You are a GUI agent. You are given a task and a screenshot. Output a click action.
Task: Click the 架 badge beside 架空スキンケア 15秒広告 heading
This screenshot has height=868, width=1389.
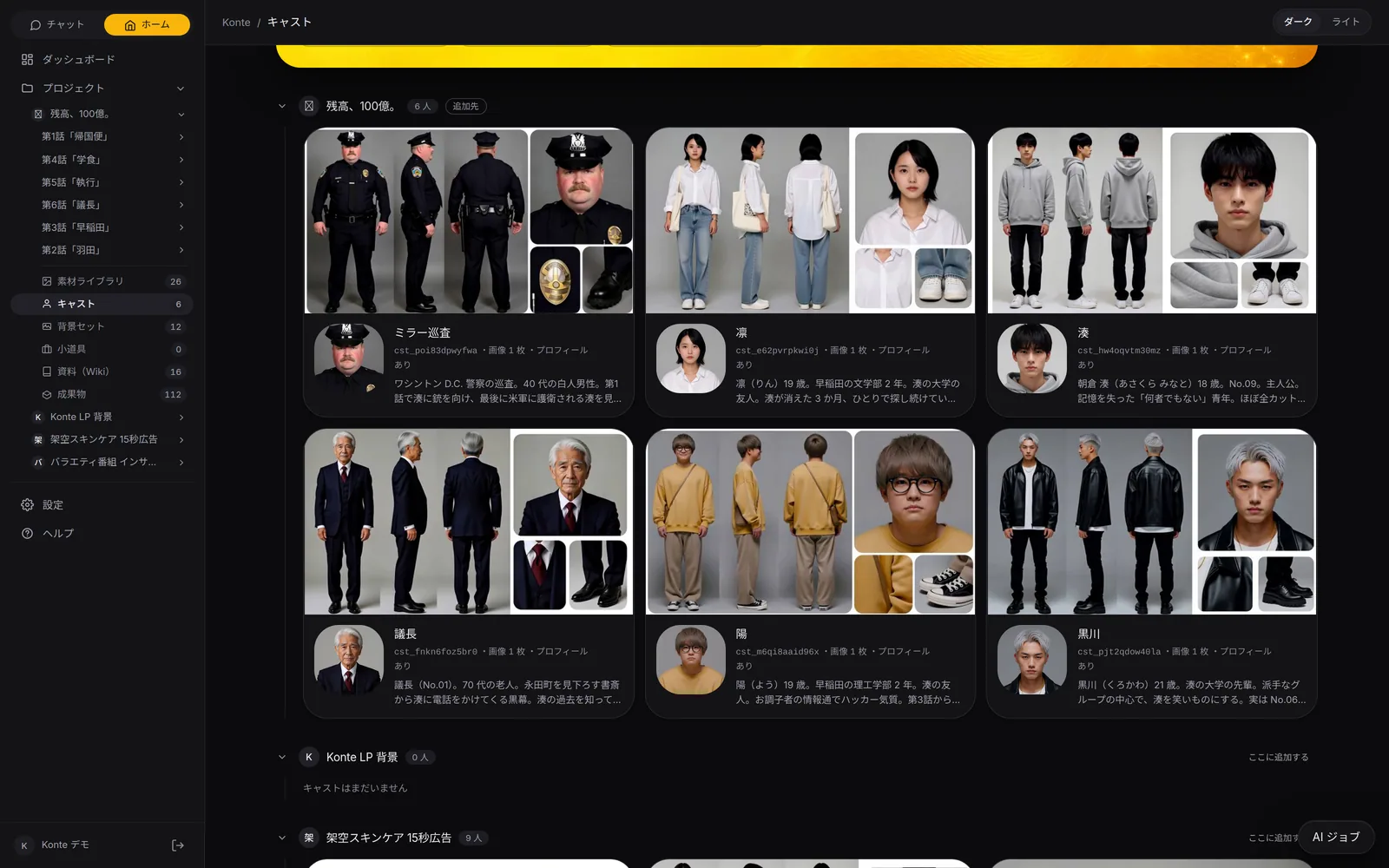click(x=308, y=838)
